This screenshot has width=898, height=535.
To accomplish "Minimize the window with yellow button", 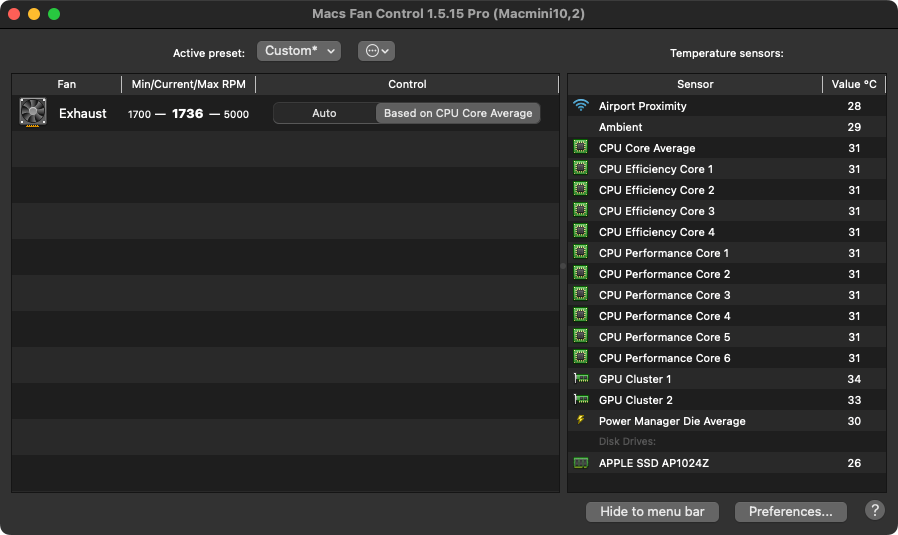I will point(34,14).
